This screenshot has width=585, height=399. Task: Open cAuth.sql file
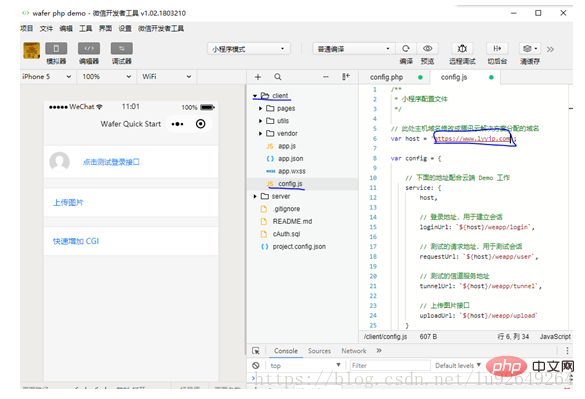[286, 234]
